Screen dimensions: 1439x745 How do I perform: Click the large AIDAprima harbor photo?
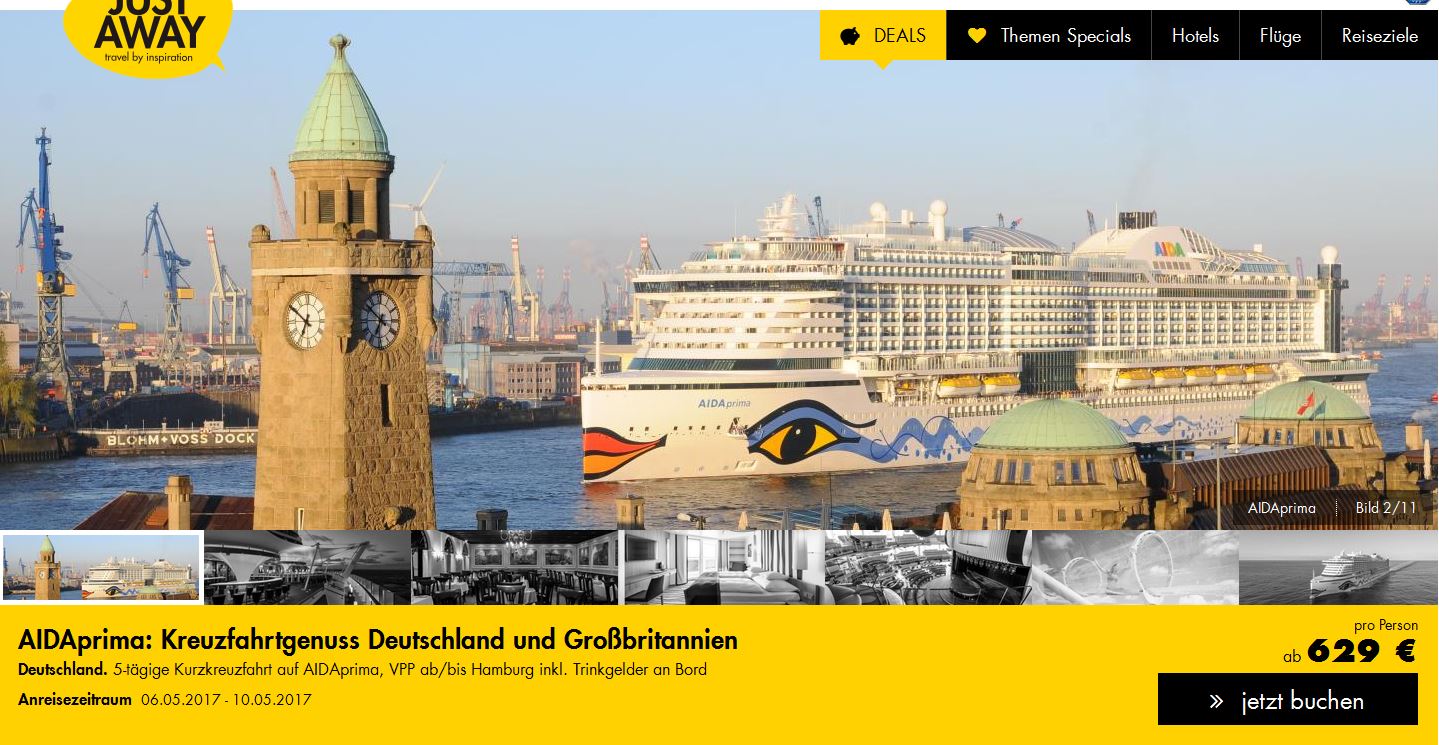719,270
